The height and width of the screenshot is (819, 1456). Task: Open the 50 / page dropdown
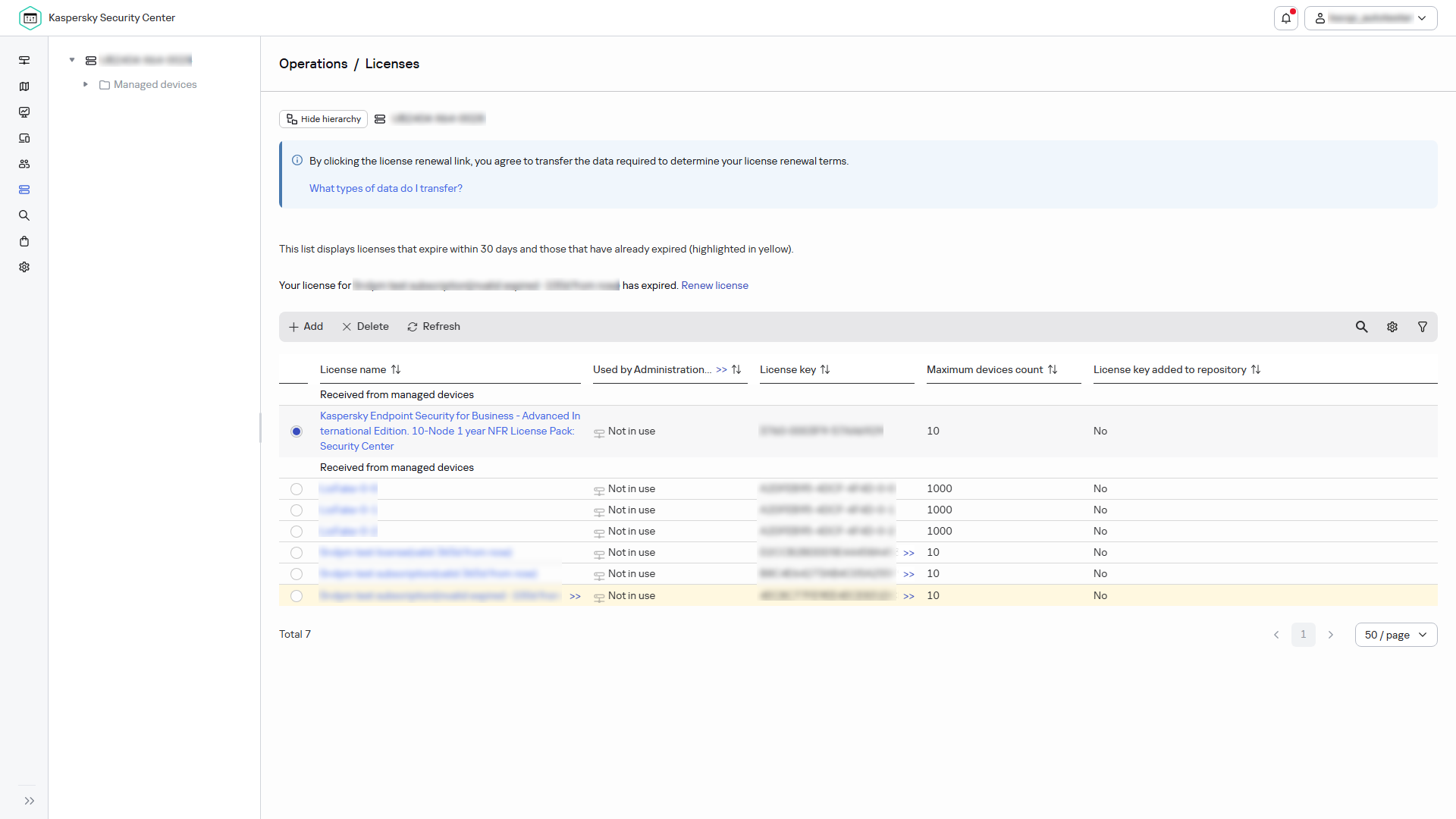click(x=1396, y=635)
